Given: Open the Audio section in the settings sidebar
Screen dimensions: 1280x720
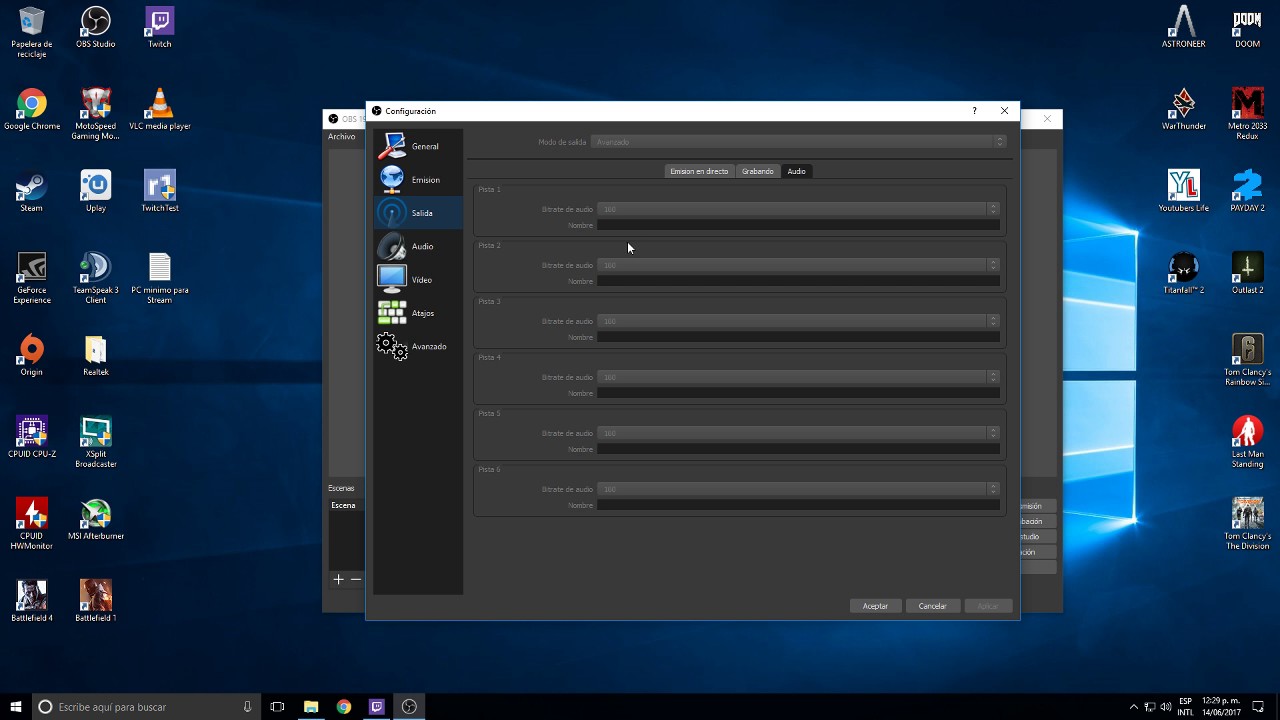Looking at the screenshot, I should [418, 246].
